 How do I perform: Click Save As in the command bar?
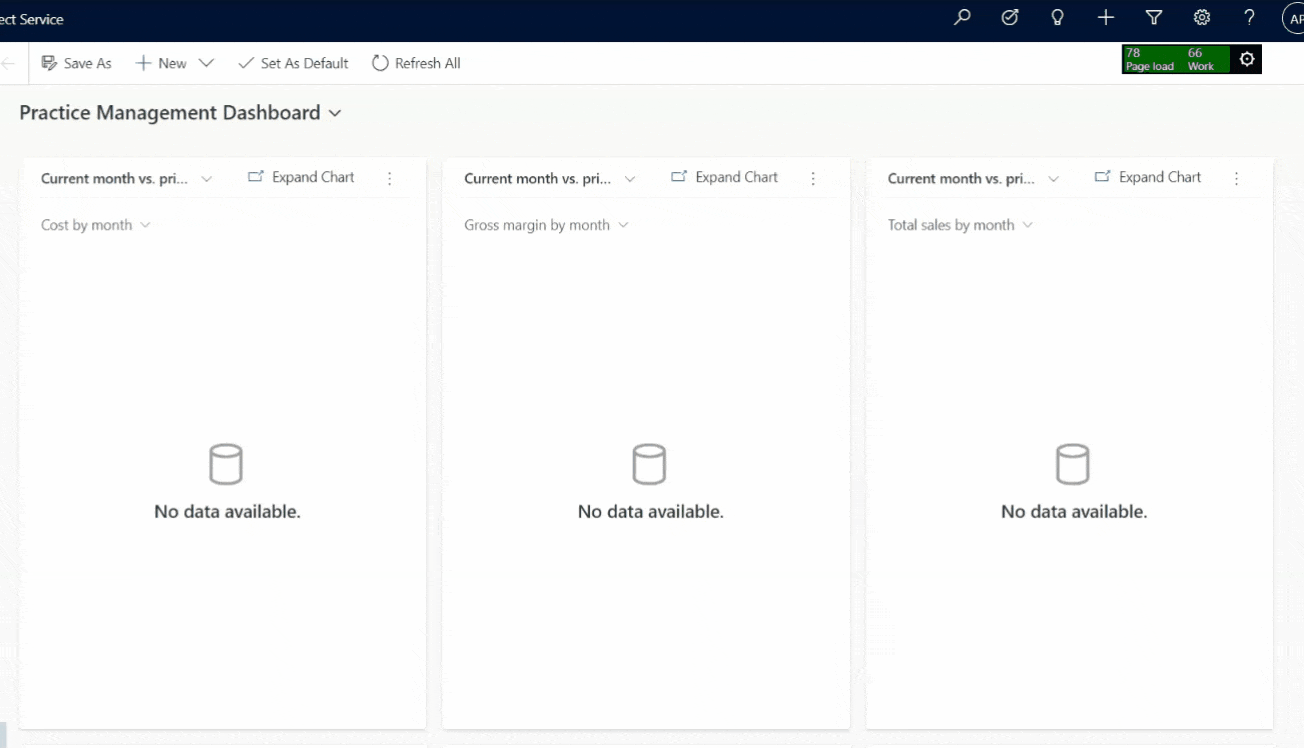click(77, 63)
